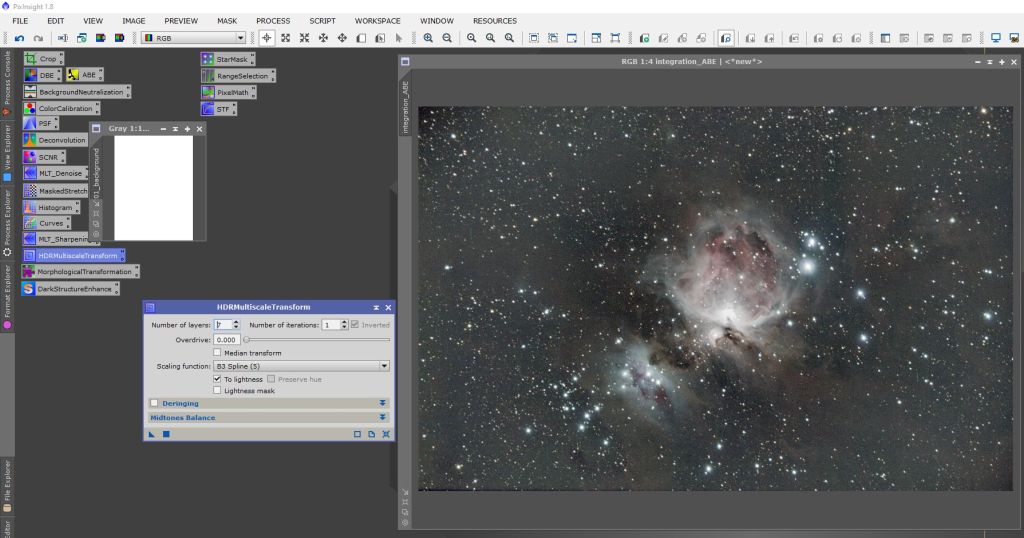Click the Number of layers input field
This screenshot has width=1024, height=538.
[x=222, y=325]
